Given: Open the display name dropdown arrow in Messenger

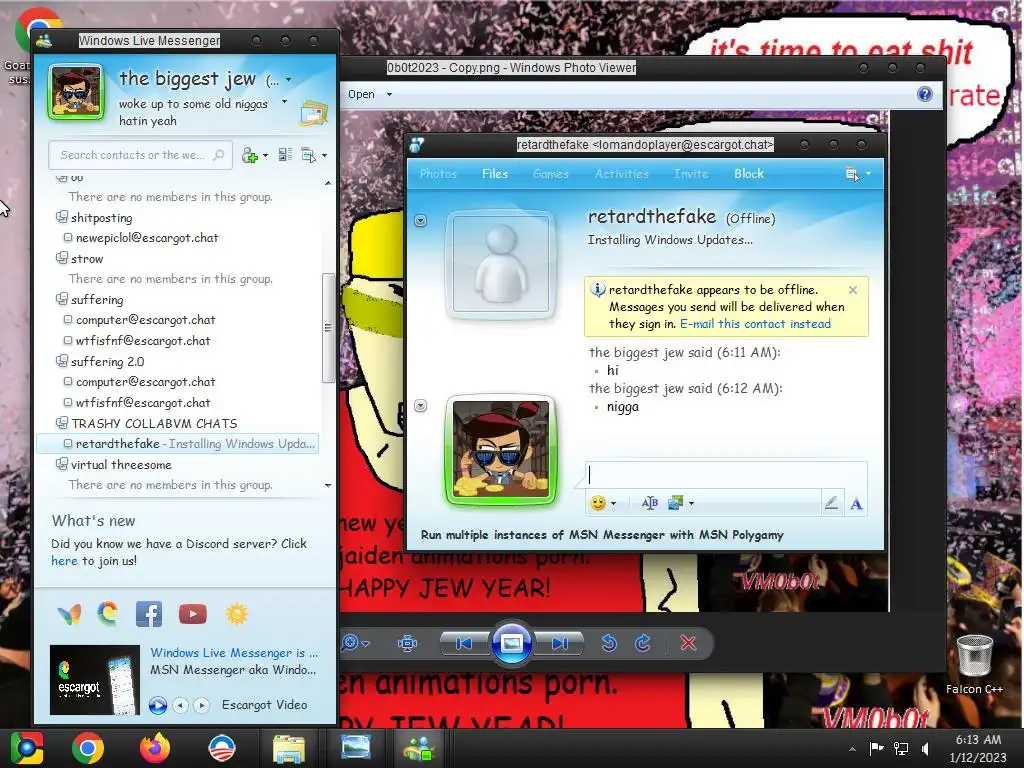Looking at the screenshot, I should [x=288, y=80].
